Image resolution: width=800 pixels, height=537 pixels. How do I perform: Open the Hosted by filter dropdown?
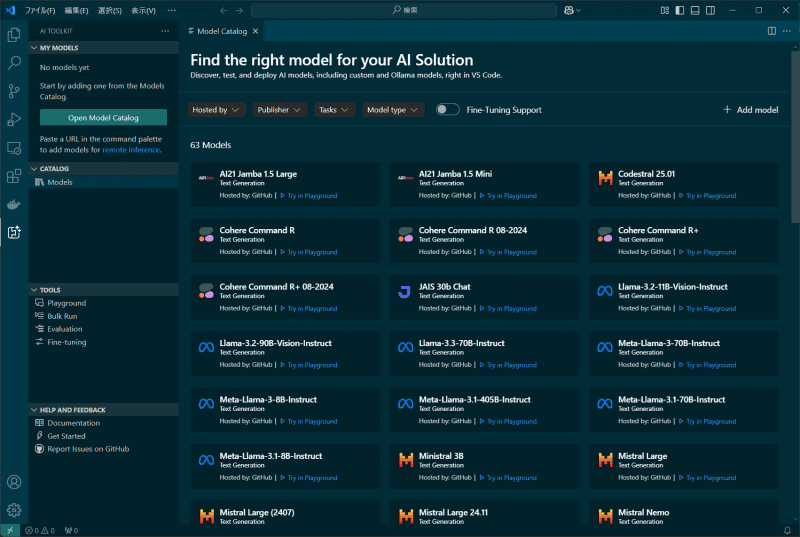[x=216, y=110]
